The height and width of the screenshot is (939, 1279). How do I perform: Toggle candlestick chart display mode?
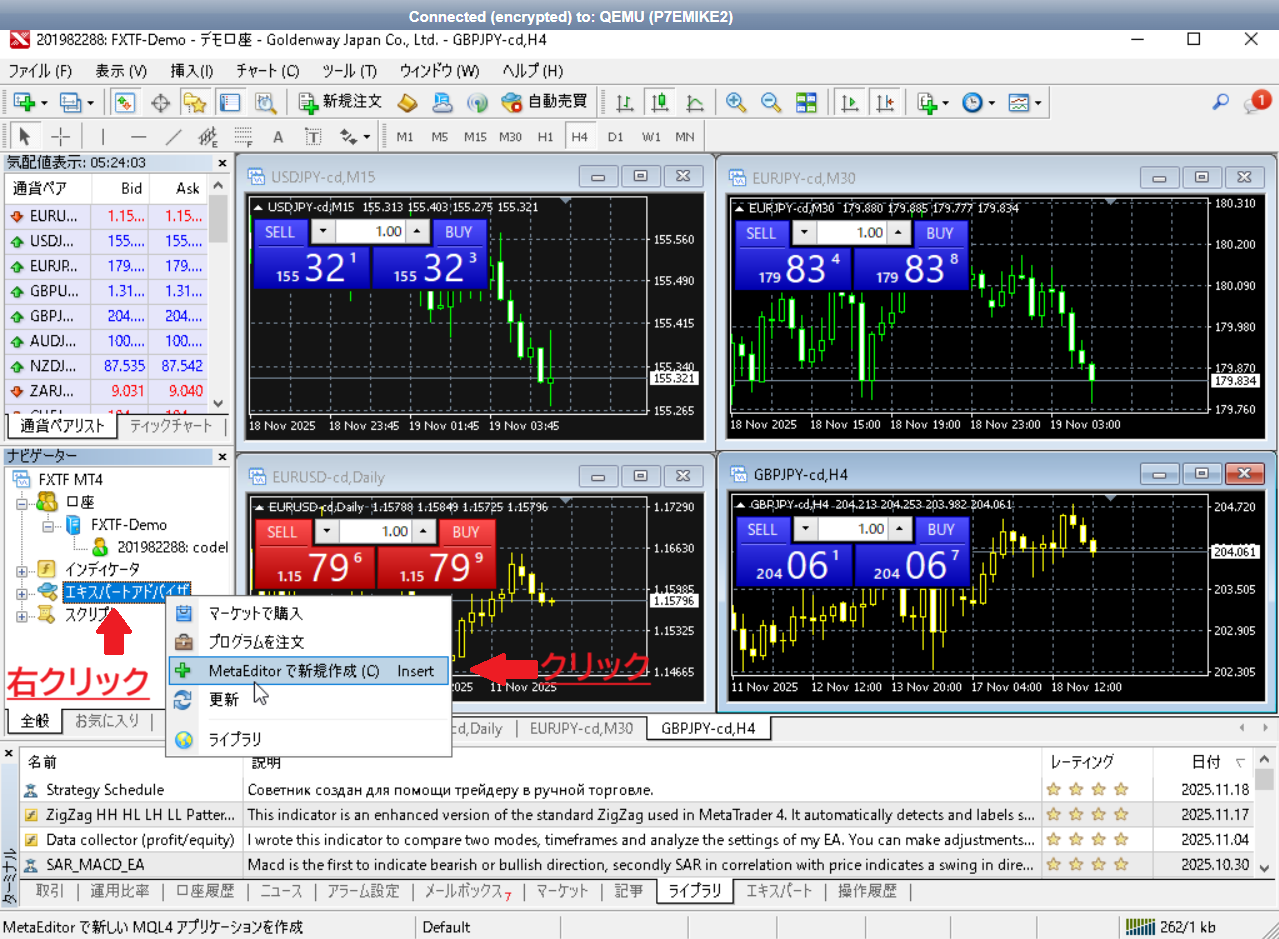(659, 102)
